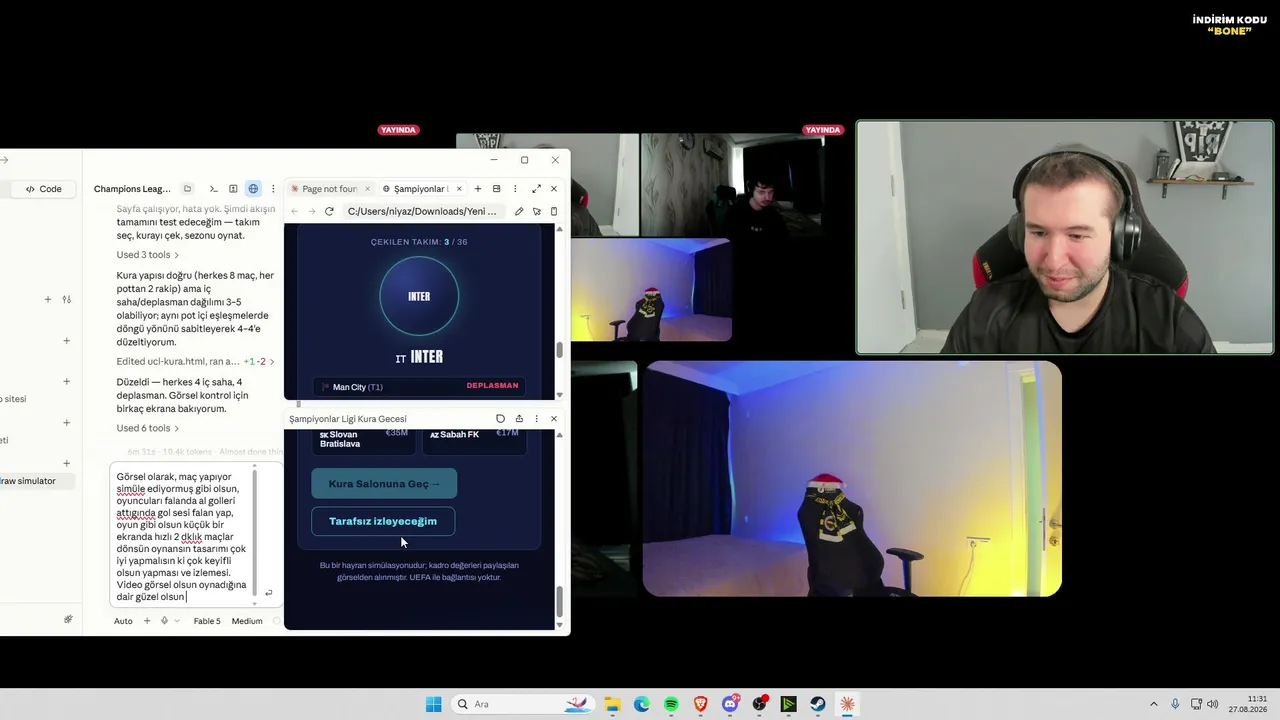The image size is (1280, 720).
Task: Open the taskbar clock showing 11:31
Action: pyautogui.click(x=1248, y=704)
